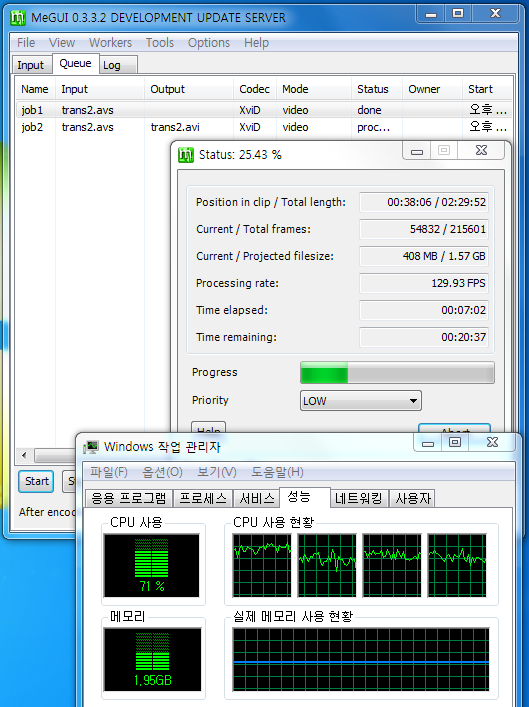
Task: Click the Current / Total frames value field
Action: click(x=424, y=229)
